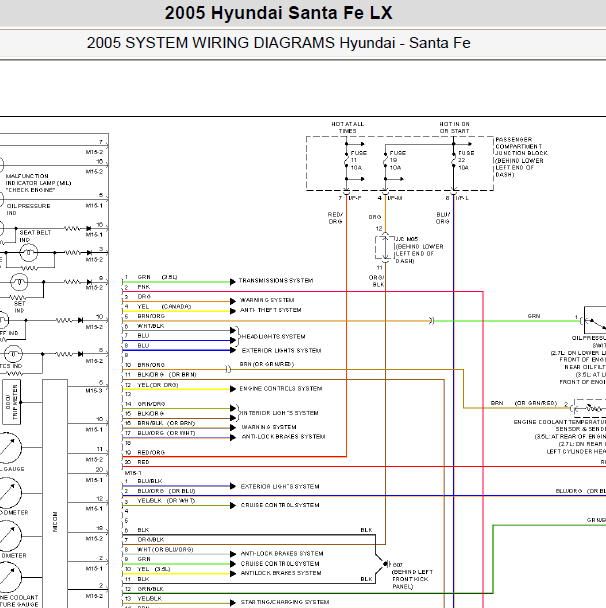Select the "2005 SYSTEM WIRING DIAGRAMS" subtitle line
606x608 pixels.
pyautogui.click(x=278, y=43)
